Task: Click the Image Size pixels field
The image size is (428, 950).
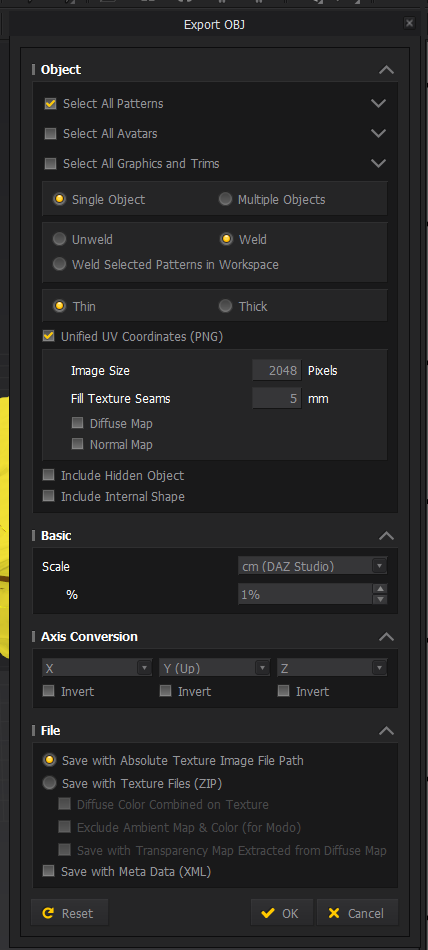Action: click(x=276, y=370)
